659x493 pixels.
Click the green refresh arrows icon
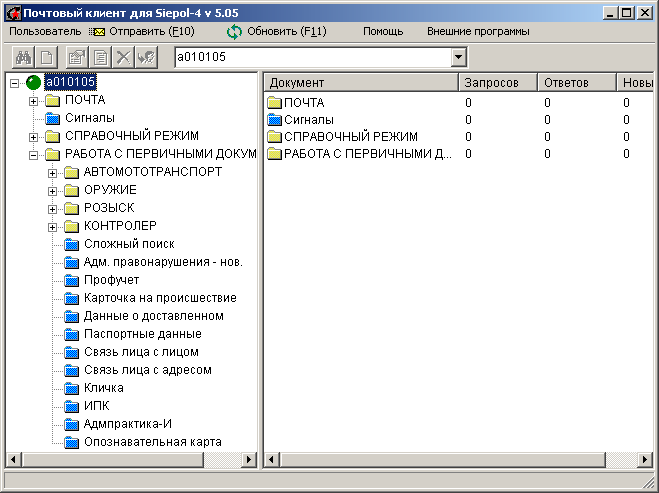point(234,32)
